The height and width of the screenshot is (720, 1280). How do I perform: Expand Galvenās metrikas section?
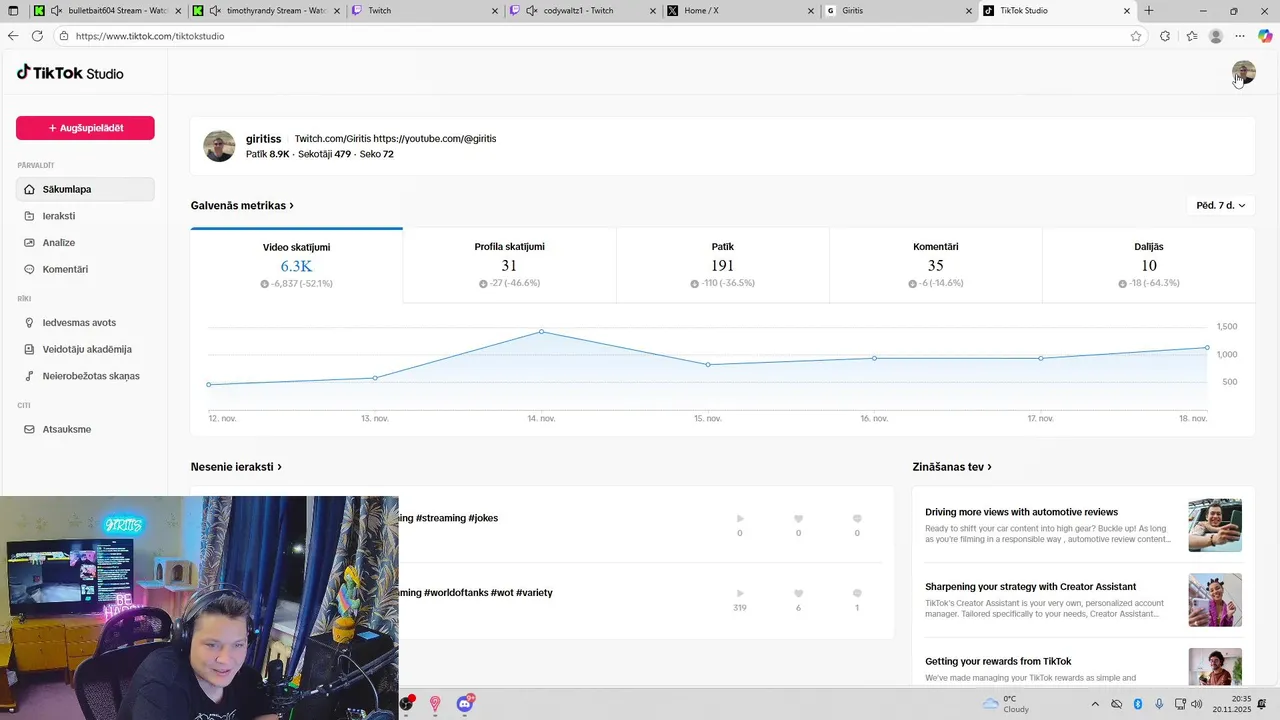242,205
